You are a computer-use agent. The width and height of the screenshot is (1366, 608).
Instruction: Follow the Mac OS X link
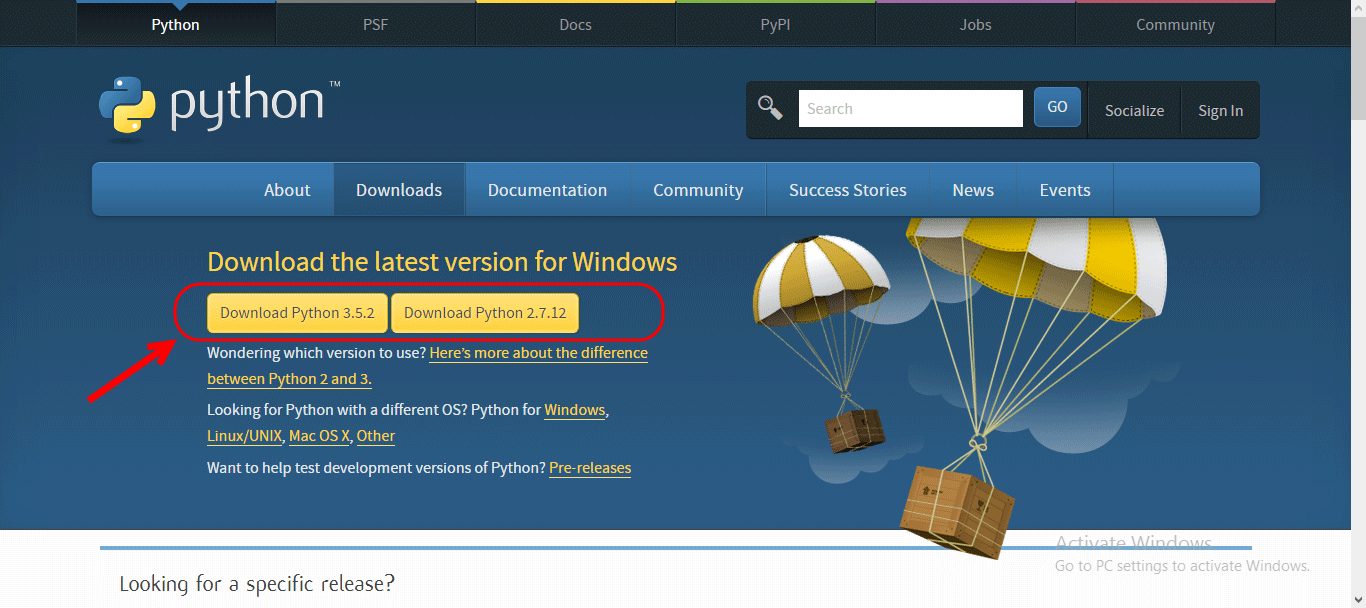(320, 436)
